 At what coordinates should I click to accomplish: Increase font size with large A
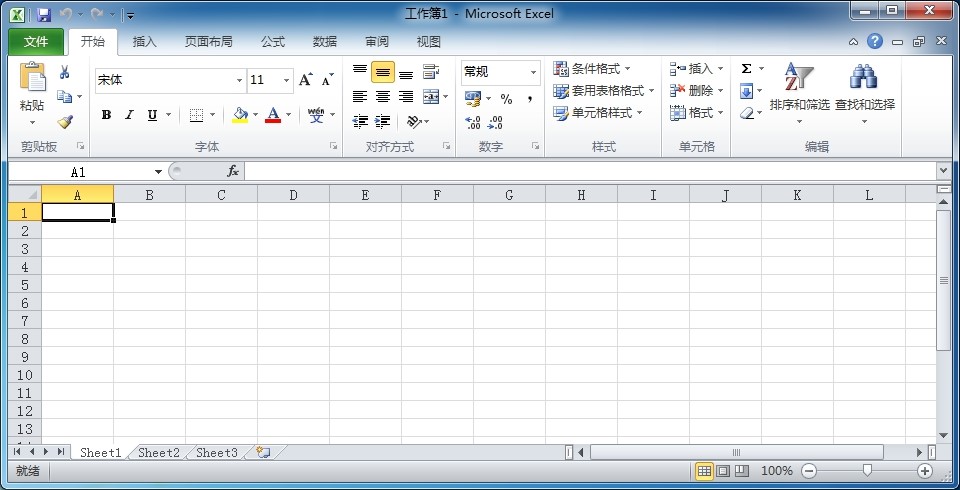(x=305, y=80)
